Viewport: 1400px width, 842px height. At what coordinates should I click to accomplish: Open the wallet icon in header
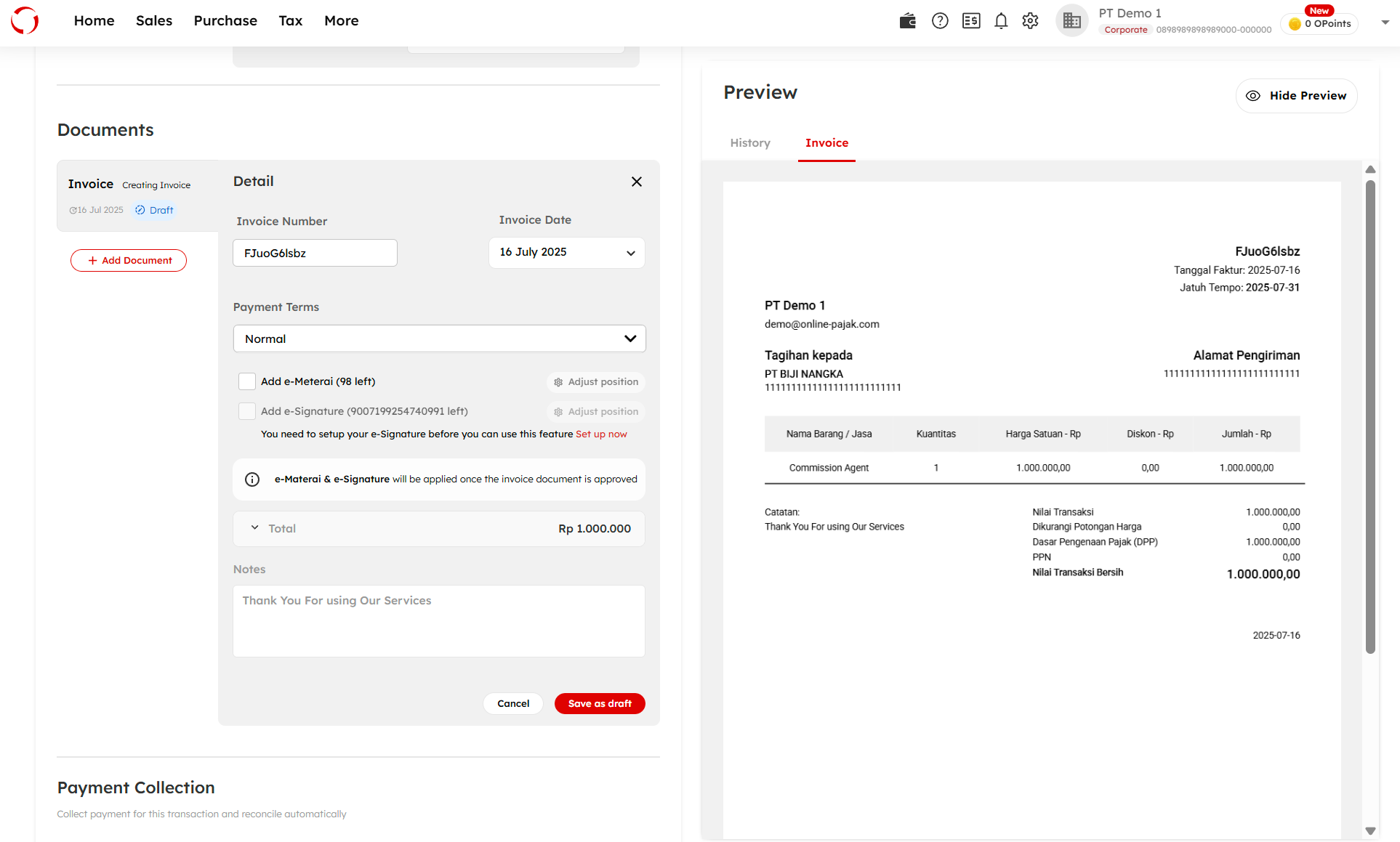coord(907,21)
